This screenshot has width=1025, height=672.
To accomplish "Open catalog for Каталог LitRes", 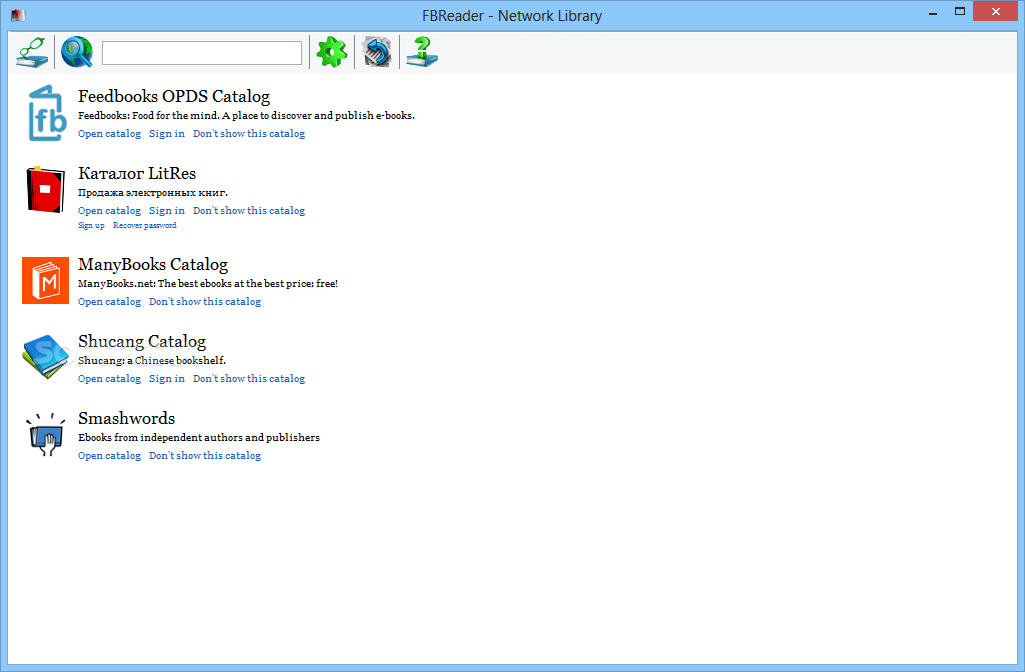I will pos(109,210).
